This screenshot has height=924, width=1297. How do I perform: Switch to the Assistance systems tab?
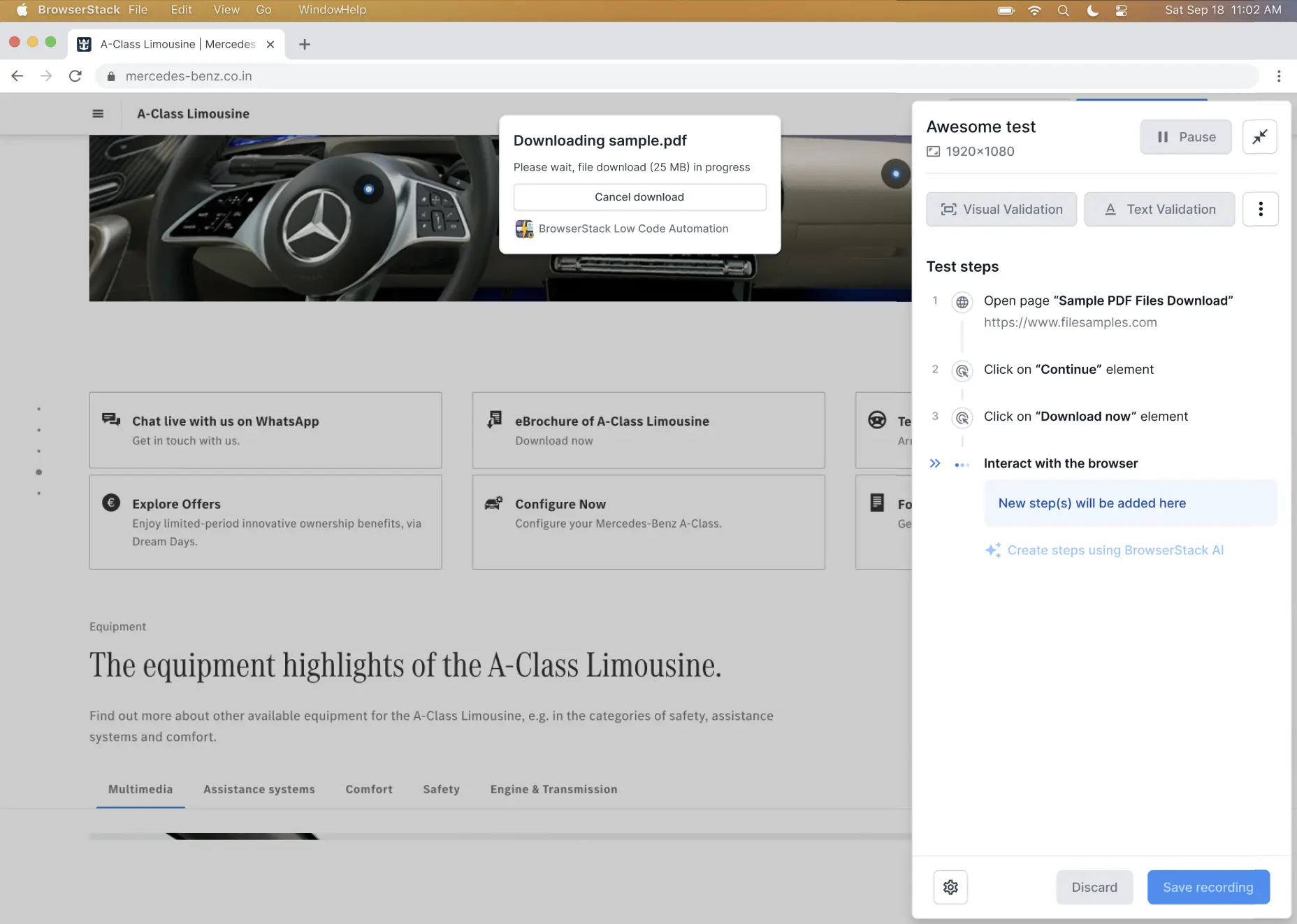[x=259, y=789]
